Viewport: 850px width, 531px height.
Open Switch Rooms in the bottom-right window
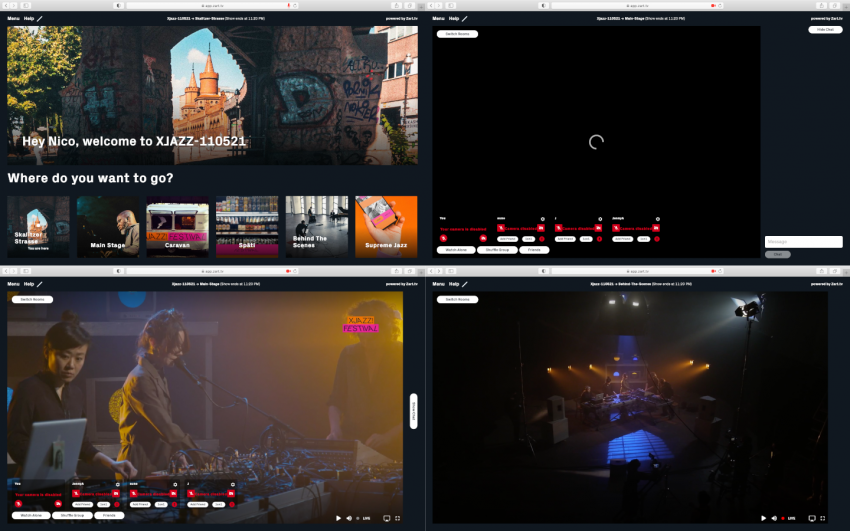point(456,299)
